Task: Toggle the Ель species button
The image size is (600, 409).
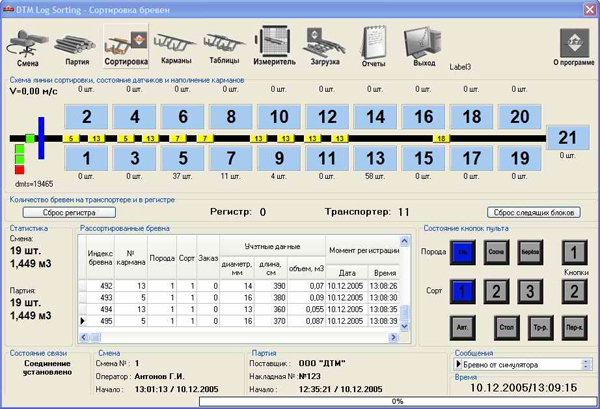Action: pos(463,252)
